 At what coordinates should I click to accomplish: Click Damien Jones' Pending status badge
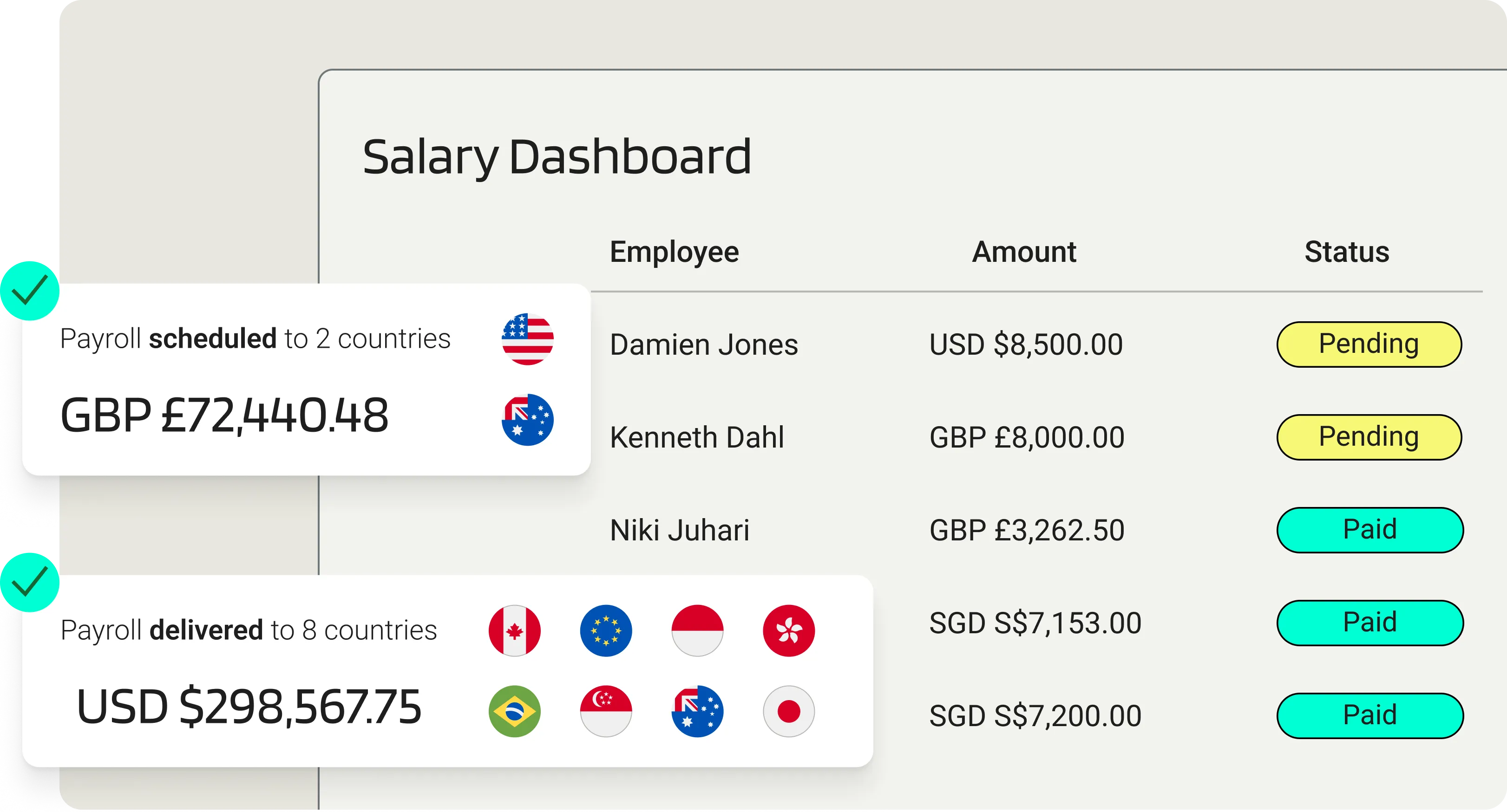coord(1369,344)
